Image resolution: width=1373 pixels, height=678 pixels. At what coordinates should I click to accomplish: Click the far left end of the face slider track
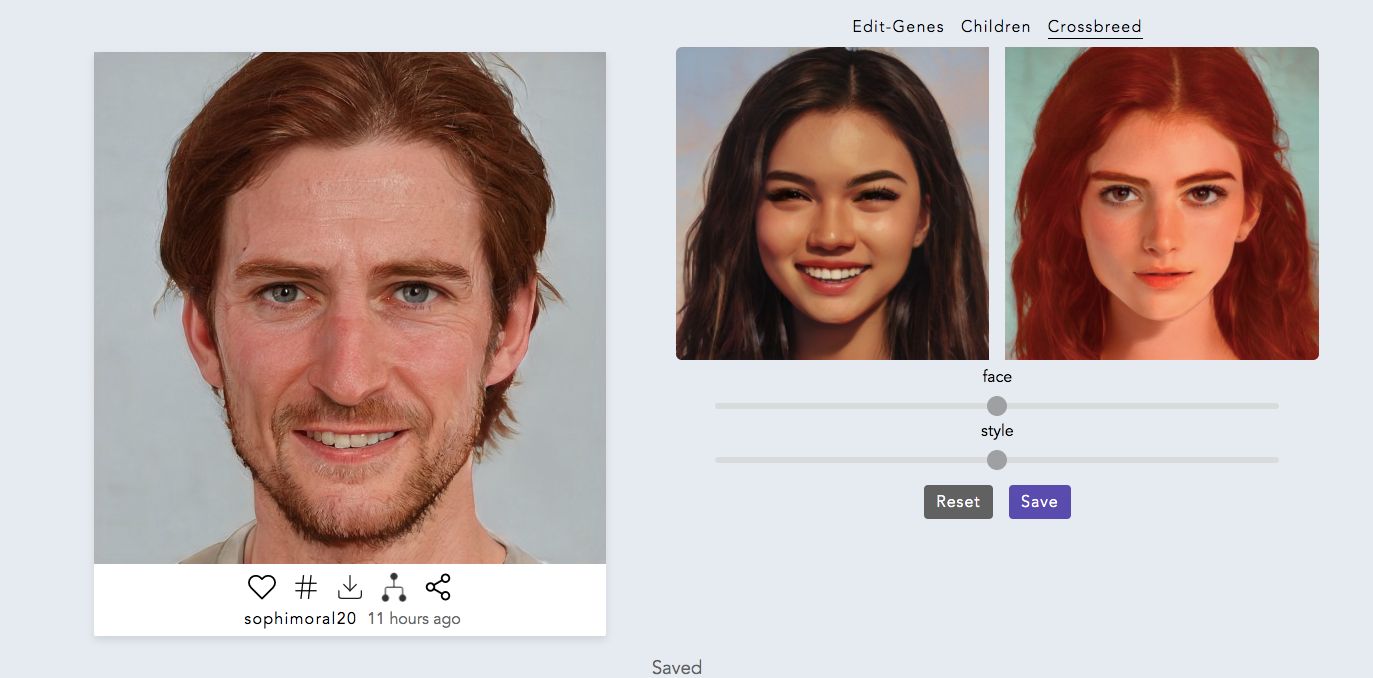point(720,406)
